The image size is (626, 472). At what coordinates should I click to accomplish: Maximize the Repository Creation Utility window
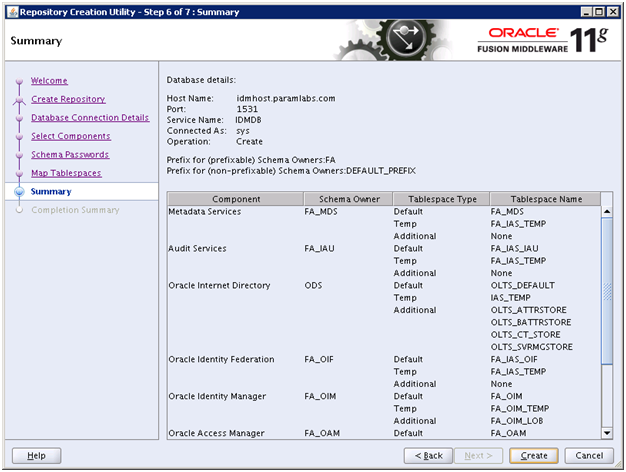599,12
